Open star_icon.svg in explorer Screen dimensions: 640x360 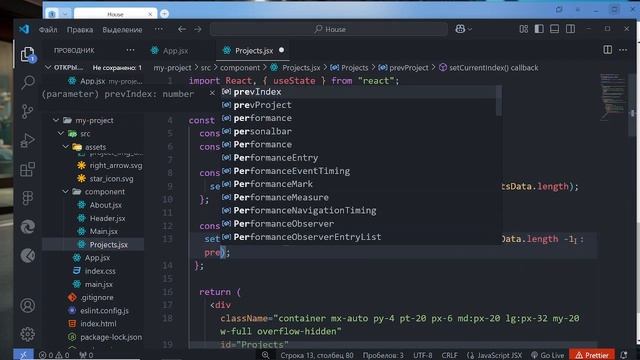111,178
